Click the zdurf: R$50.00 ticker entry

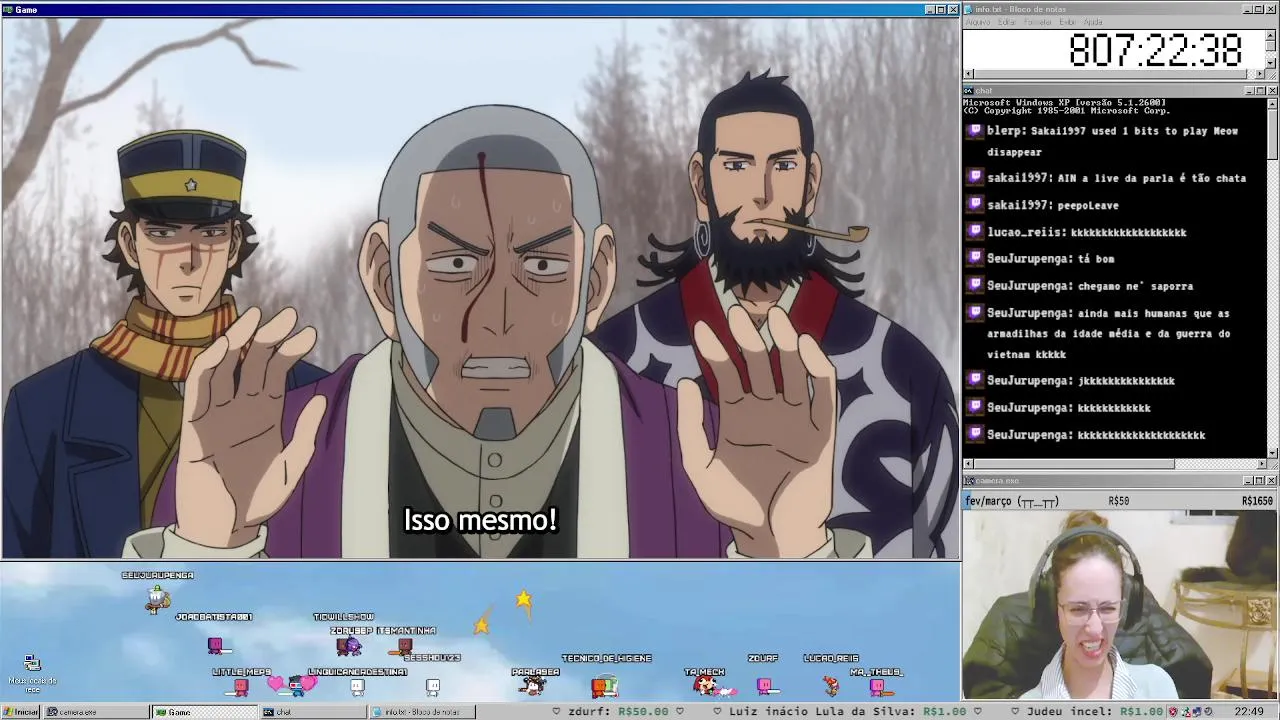[x=620, y=712]
